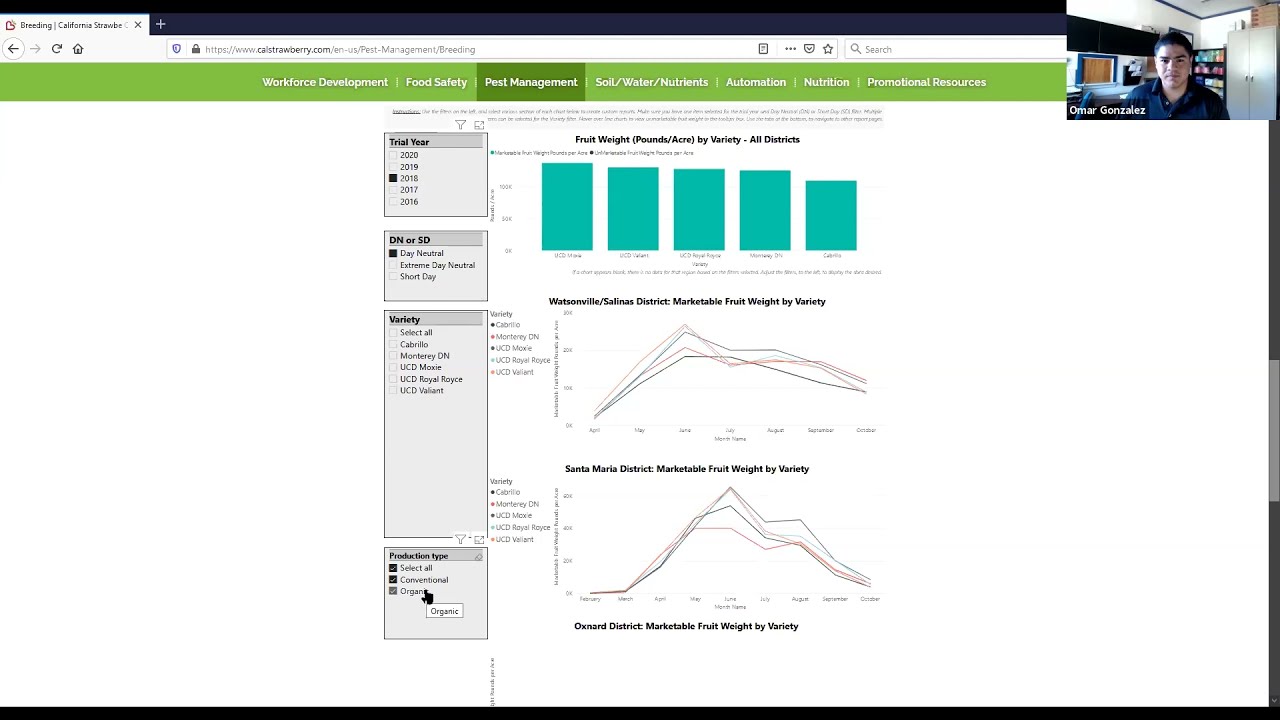Screen dimensions: 1280x720
Task: Click the page vertical scrollbar thumb
Action: 1273,430
